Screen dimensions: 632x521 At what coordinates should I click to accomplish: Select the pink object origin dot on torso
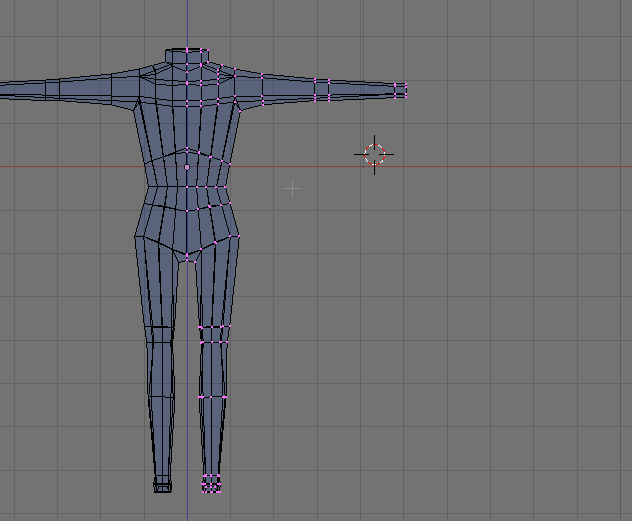(187, 167)
